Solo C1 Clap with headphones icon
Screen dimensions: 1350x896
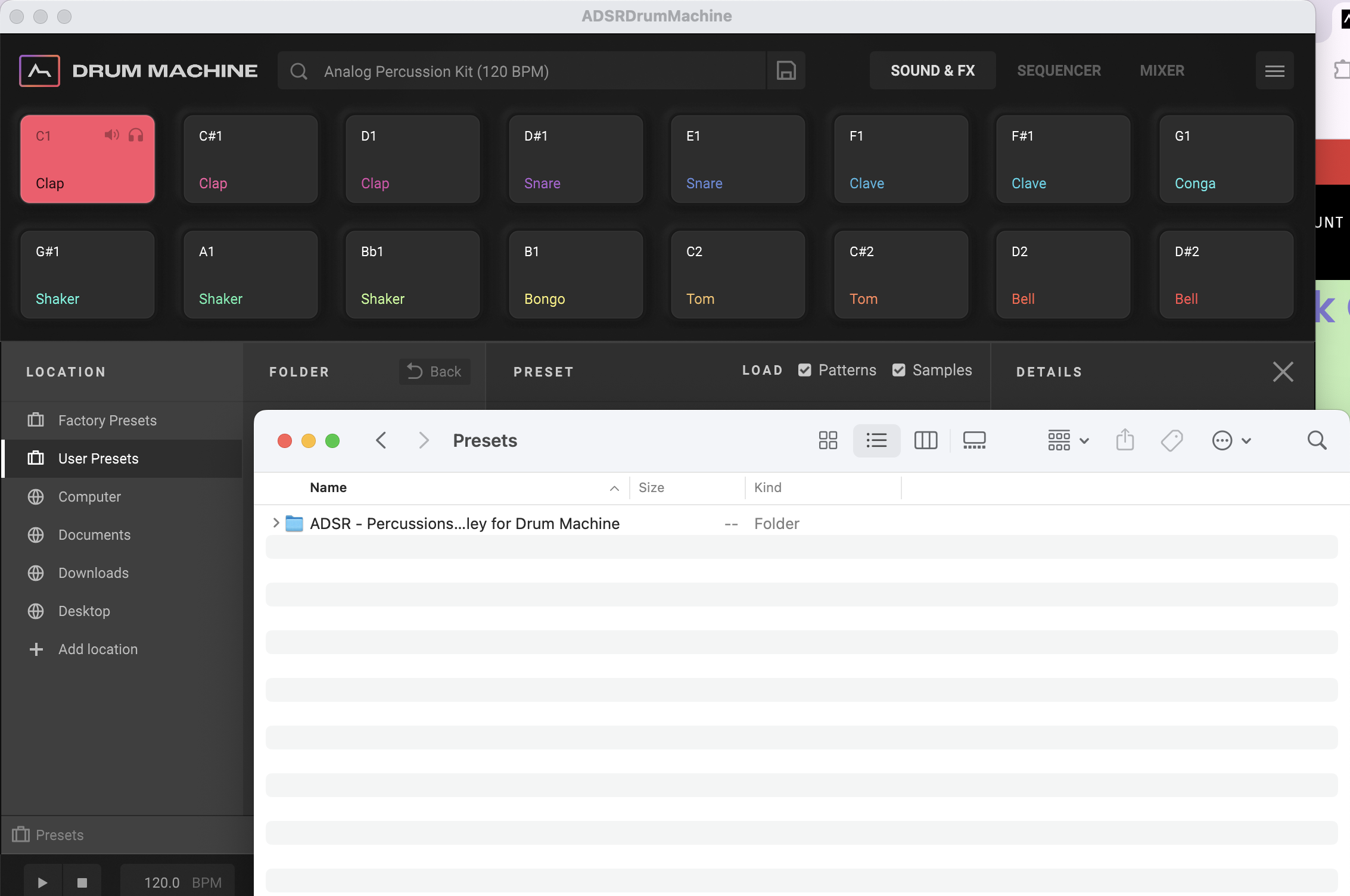pos(136,135)
